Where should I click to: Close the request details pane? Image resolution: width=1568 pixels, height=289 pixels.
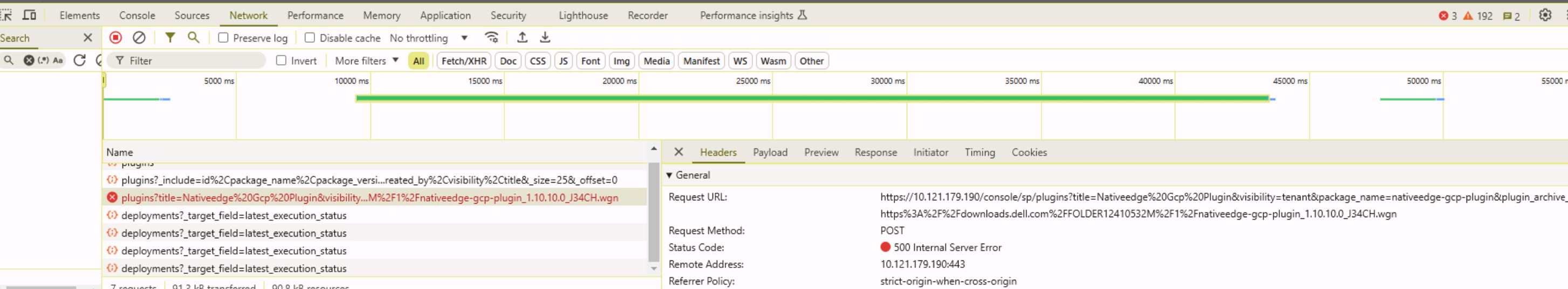pos(678,152)
